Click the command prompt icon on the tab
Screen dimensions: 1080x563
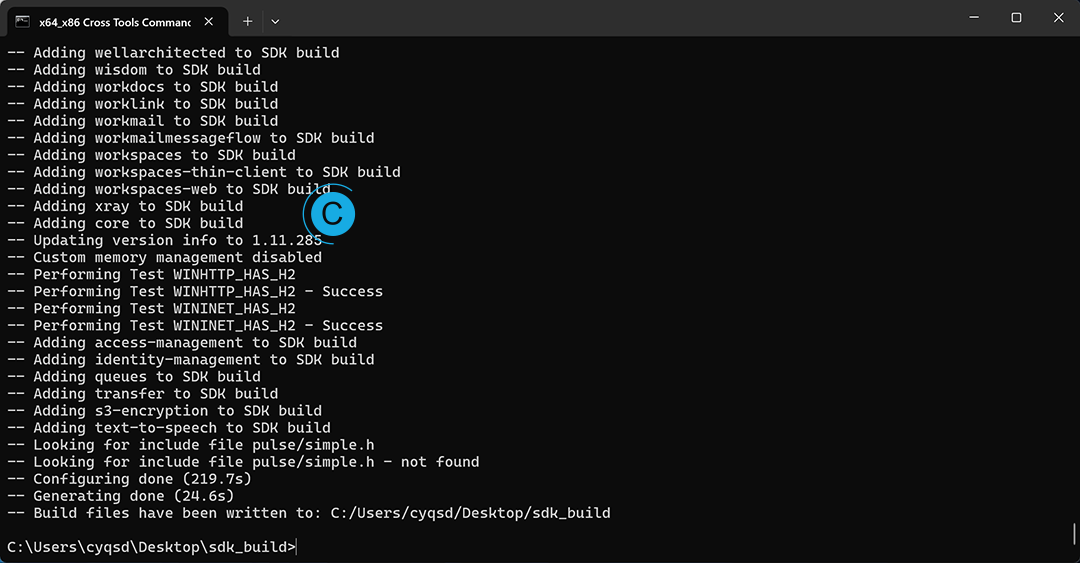pos(22,20)
